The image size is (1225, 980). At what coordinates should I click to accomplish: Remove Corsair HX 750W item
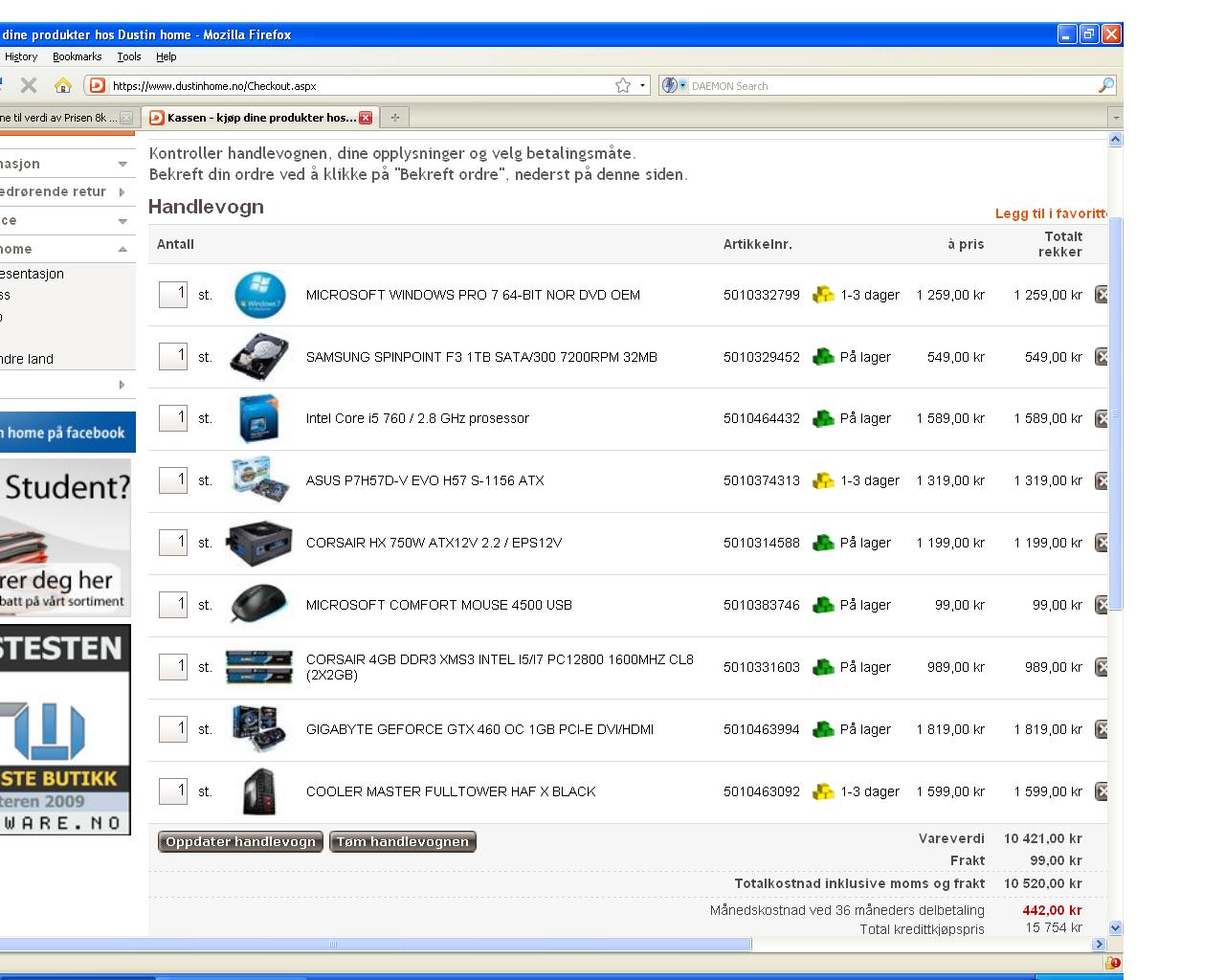pyautogui.click(x=1102, y=543)
